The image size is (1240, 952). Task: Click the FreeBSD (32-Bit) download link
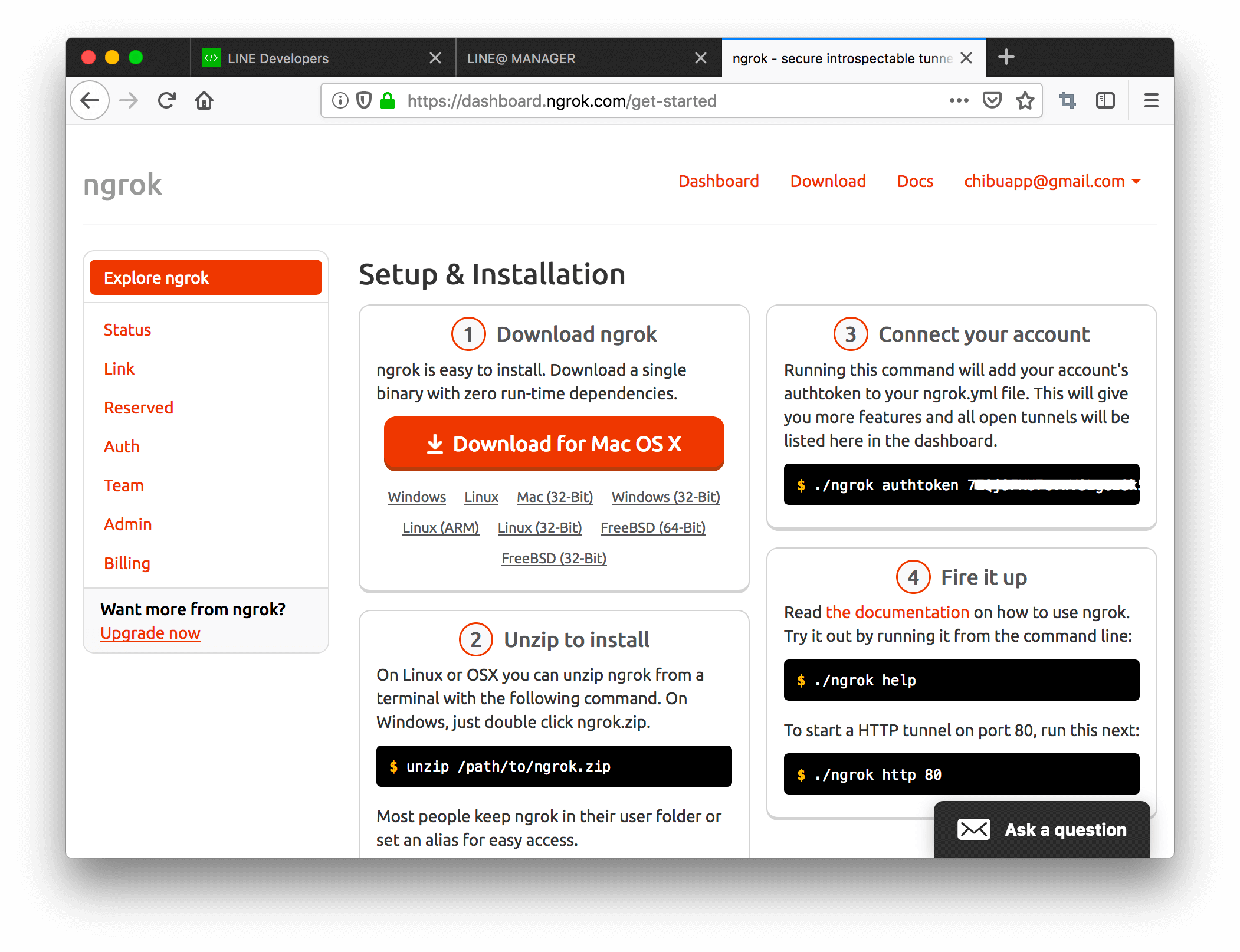click(x=554, y=558)
